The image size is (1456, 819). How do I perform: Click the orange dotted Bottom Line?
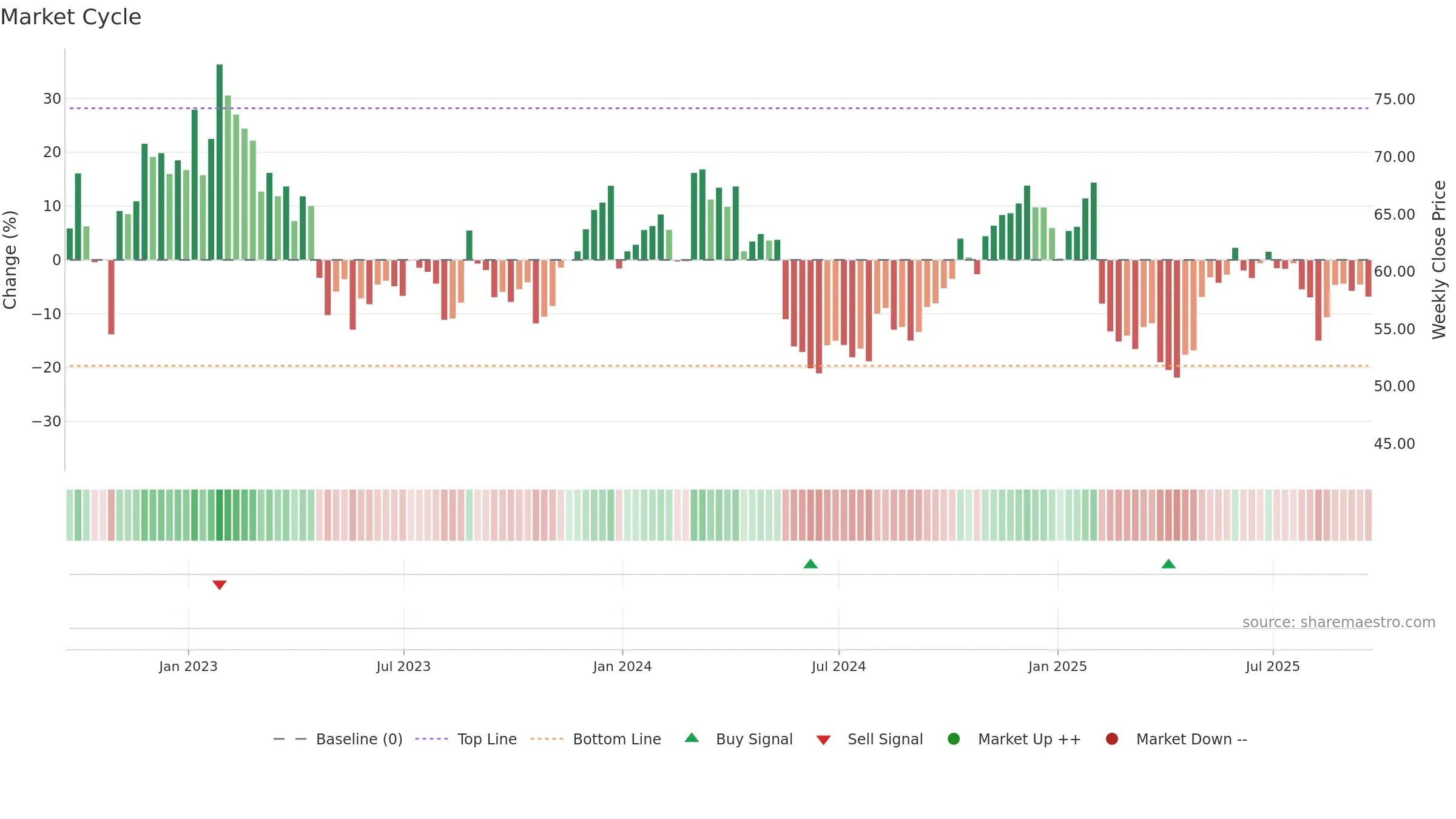(x=719, y=366)
